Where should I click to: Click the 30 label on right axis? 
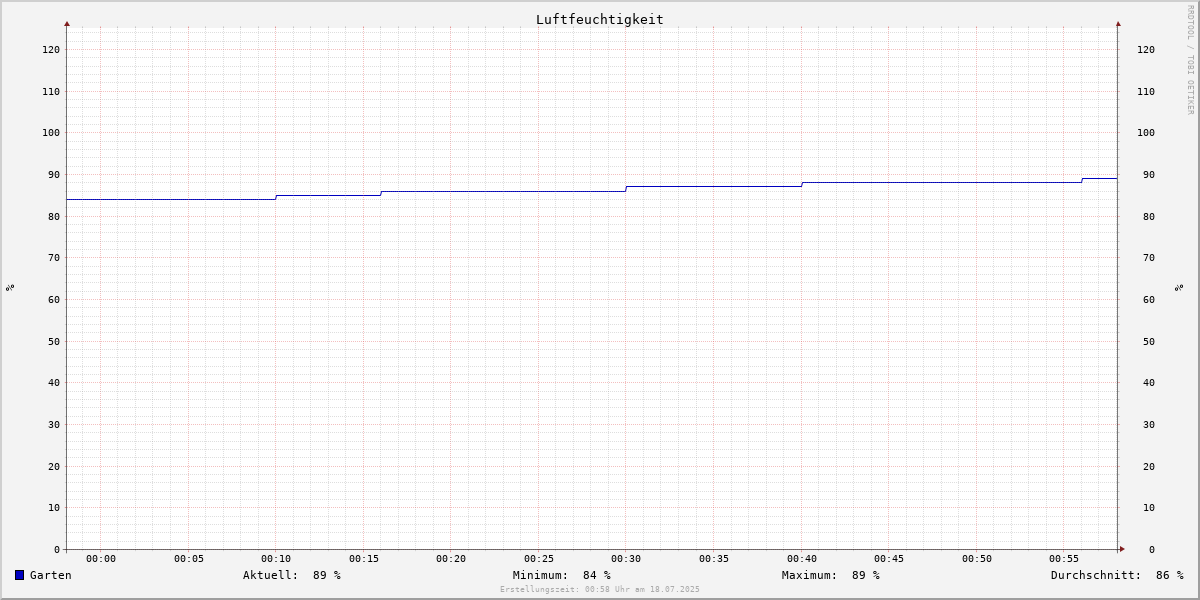point(1149,425)
